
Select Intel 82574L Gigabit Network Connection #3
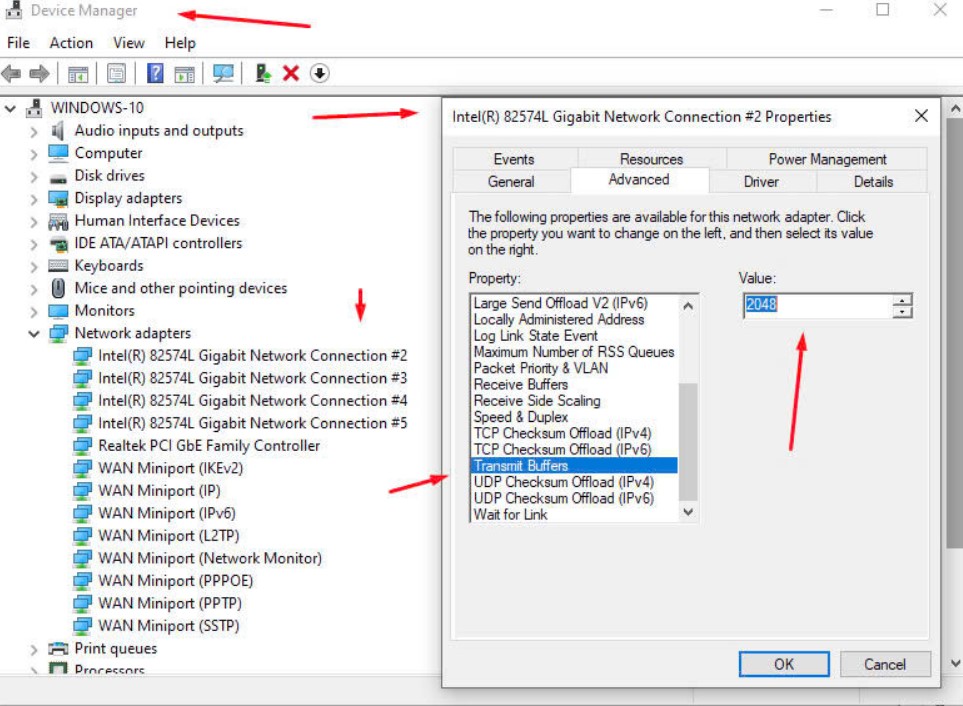click(x=252, y=378)
